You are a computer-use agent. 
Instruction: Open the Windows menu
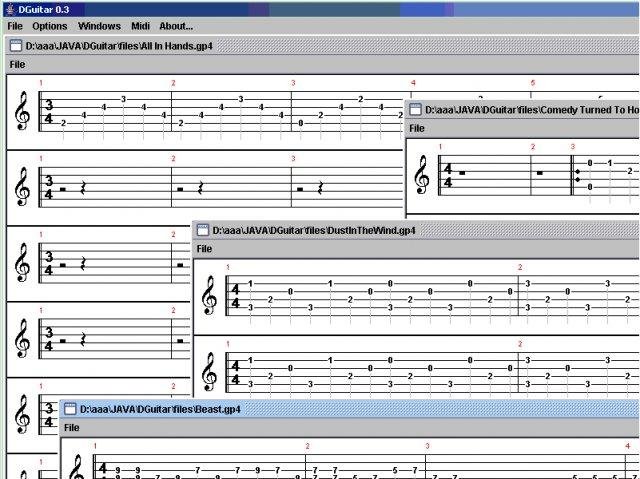tap(99, 26)
